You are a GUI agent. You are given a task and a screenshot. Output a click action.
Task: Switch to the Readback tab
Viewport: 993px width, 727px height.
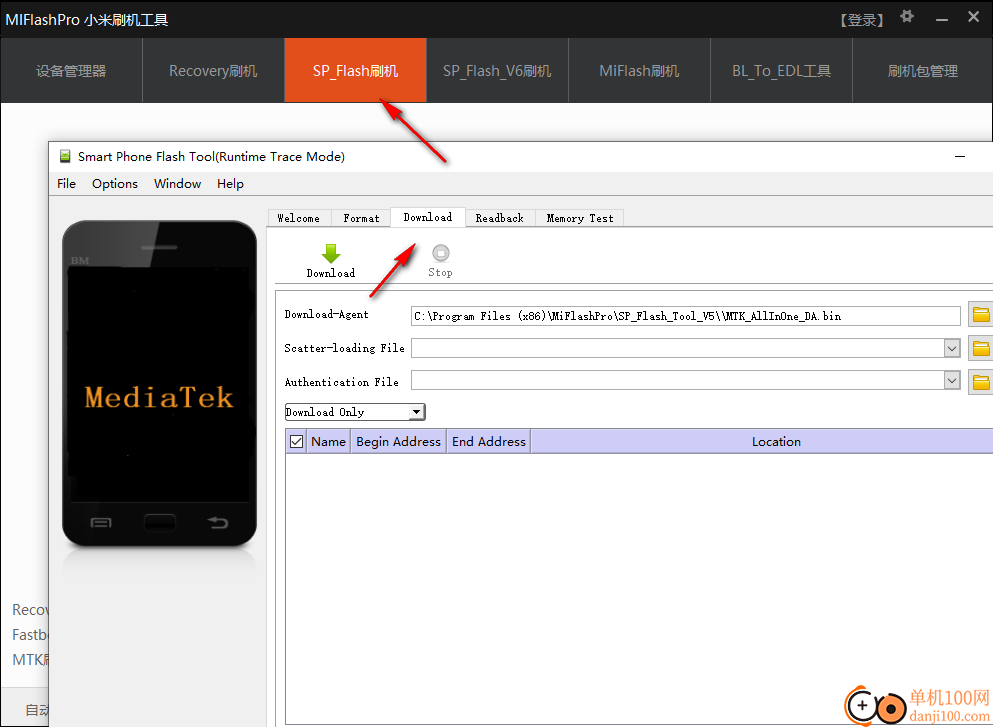(500, 218)
